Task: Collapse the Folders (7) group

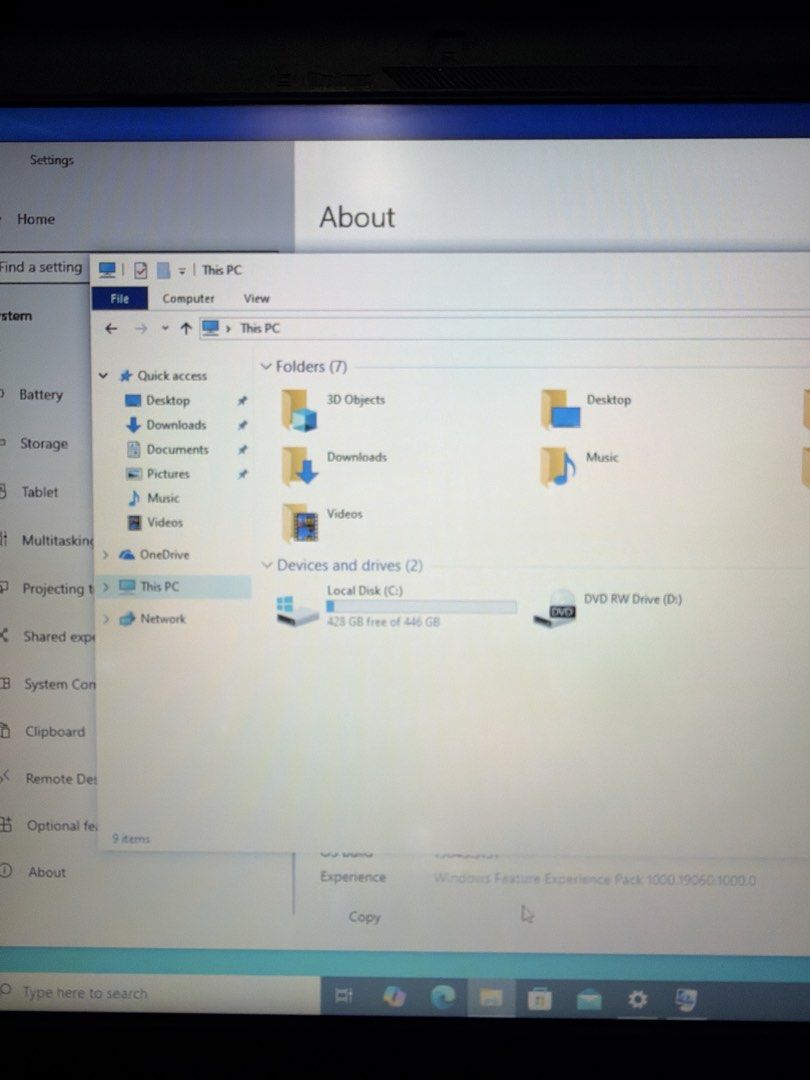Action: [x=266, y=366]
